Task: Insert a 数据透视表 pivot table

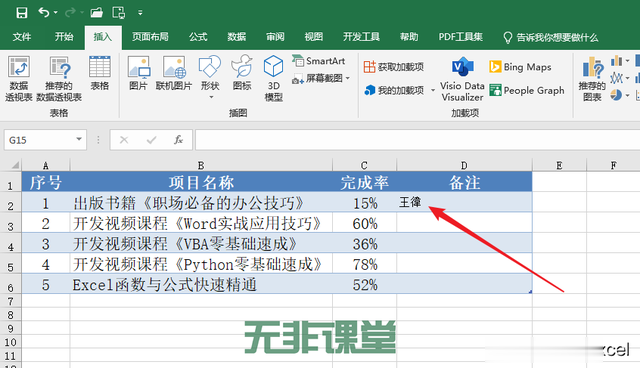Action: click(x=19, y=78)
